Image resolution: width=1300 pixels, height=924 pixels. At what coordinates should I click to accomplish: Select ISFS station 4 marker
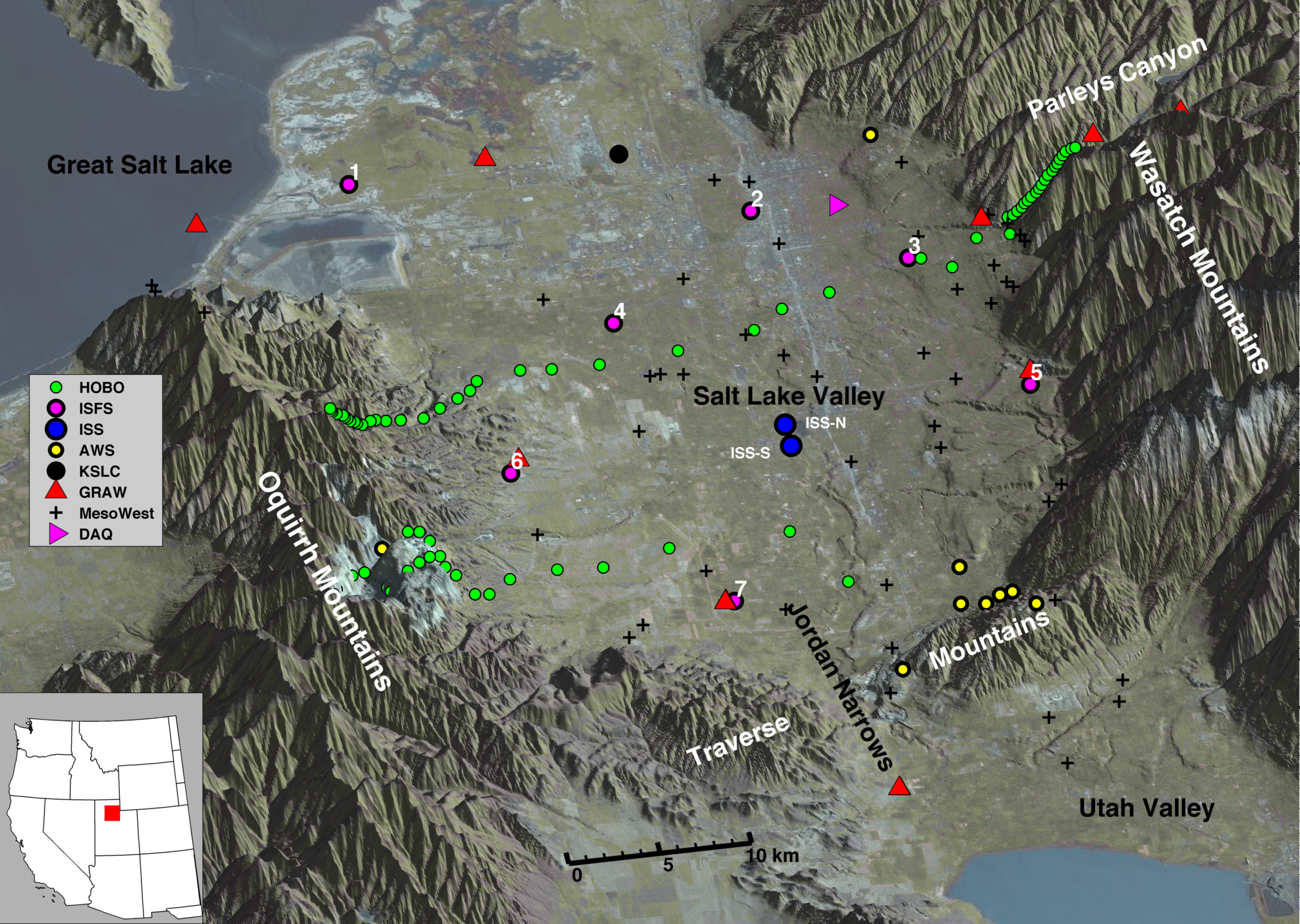(613, 323)
